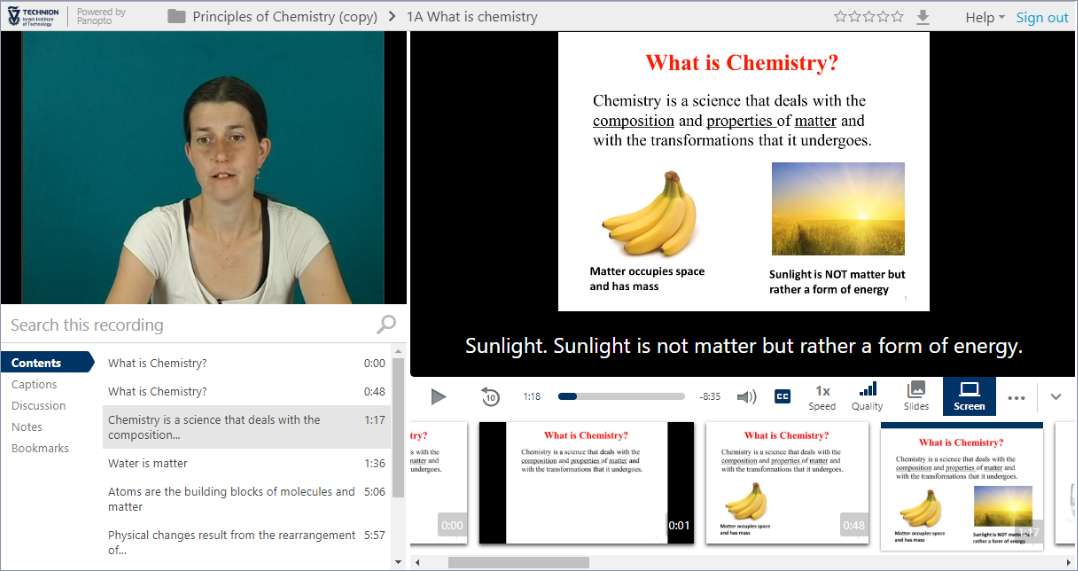Jump to 'Atoms are the building blocks' entry

(x=247, y=499)
